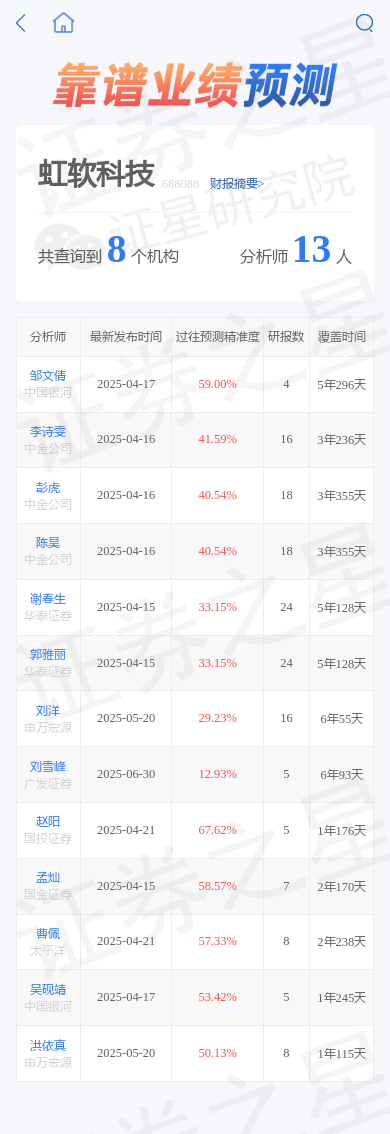Image resolution: width=390 pixels, height=1134 pixels.
Task: Open the 财报摘要 link
Action: pyautogui.click(x=237, y=184)
